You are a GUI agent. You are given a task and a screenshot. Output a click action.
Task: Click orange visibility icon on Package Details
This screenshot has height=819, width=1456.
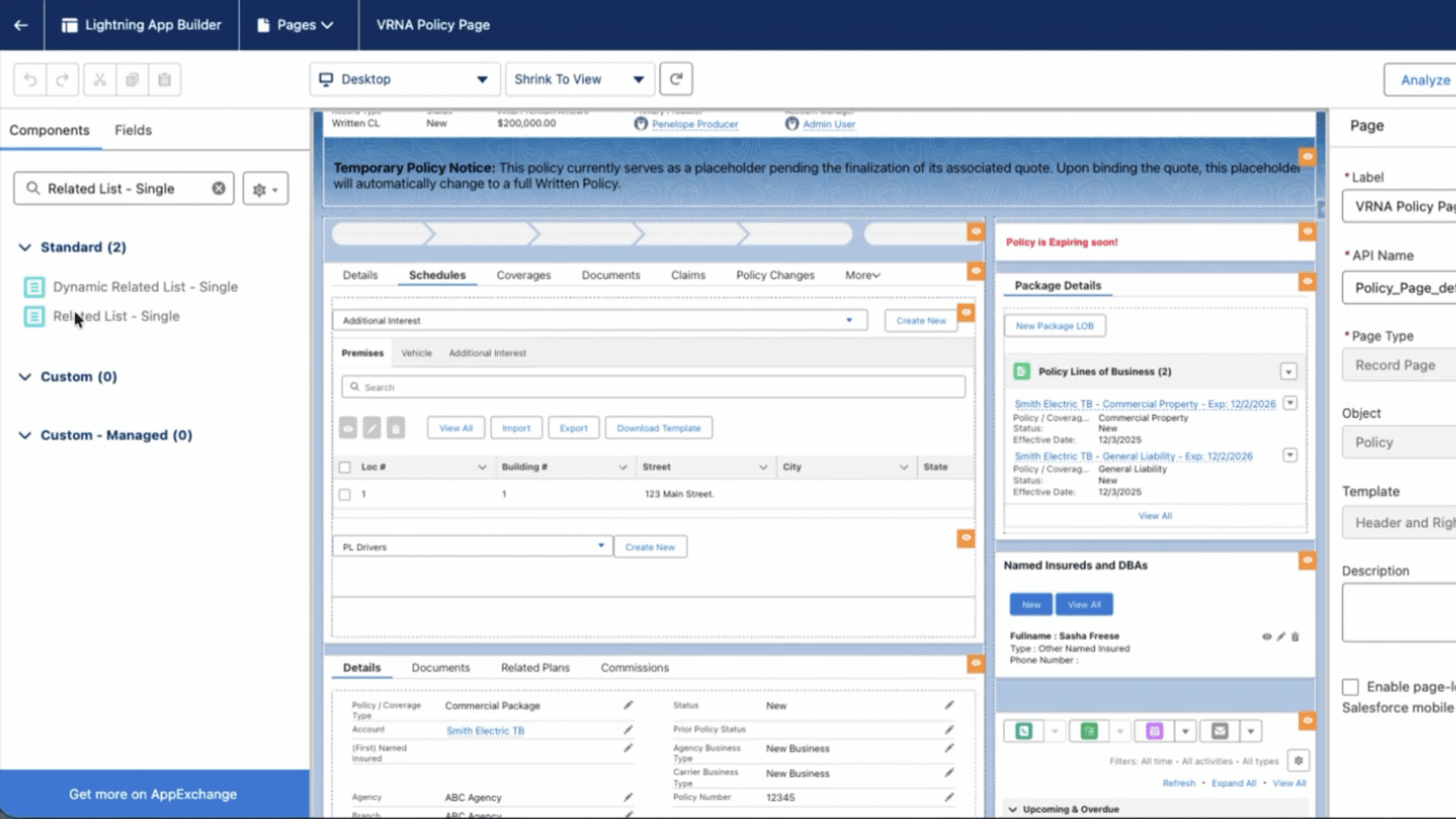[x=1307, y=281]
